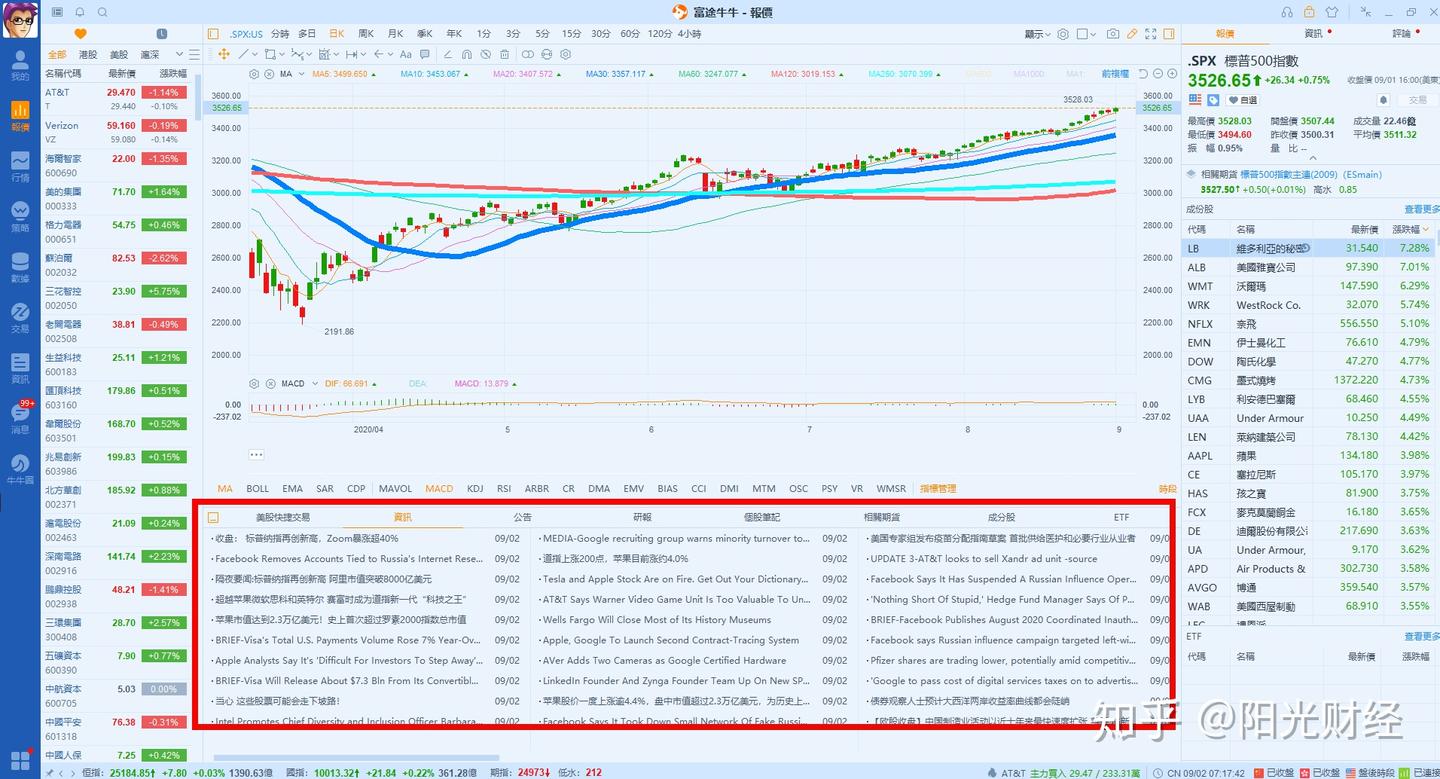The height and width of the screenshot is (779, 1440).
Task: Switch to 分時 intraday chart tab
Action: tap(280, 33)
